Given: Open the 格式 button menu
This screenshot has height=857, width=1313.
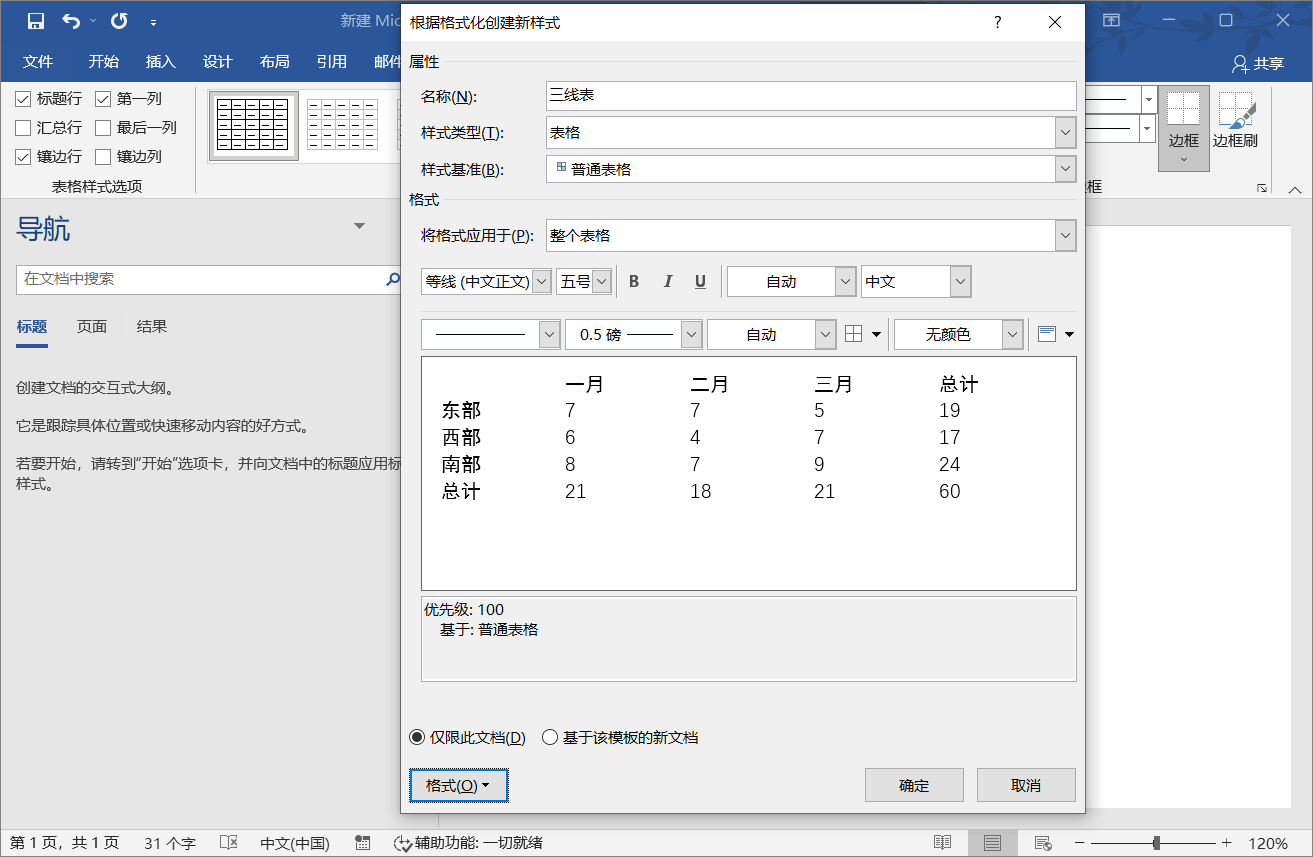Looking at the screenshot, I should coord(459,785).
